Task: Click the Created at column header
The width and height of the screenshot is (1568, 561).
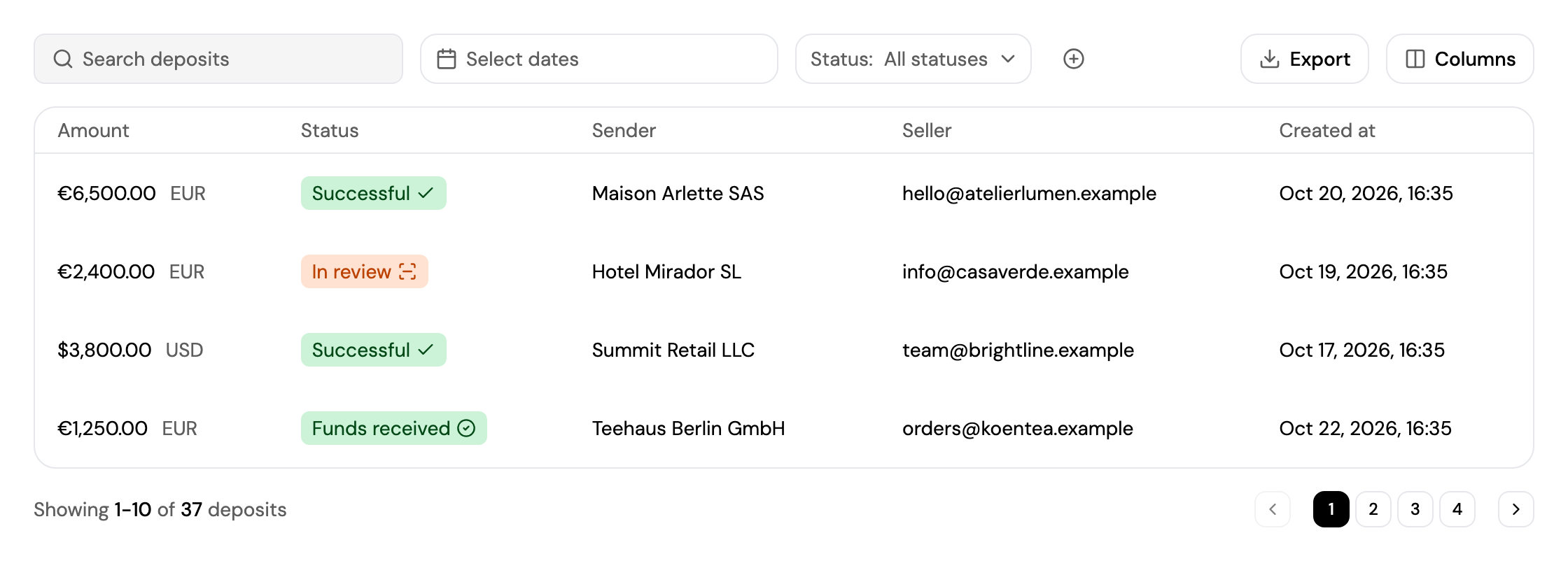Action: pyautogui.click(x=1327, y=131)
